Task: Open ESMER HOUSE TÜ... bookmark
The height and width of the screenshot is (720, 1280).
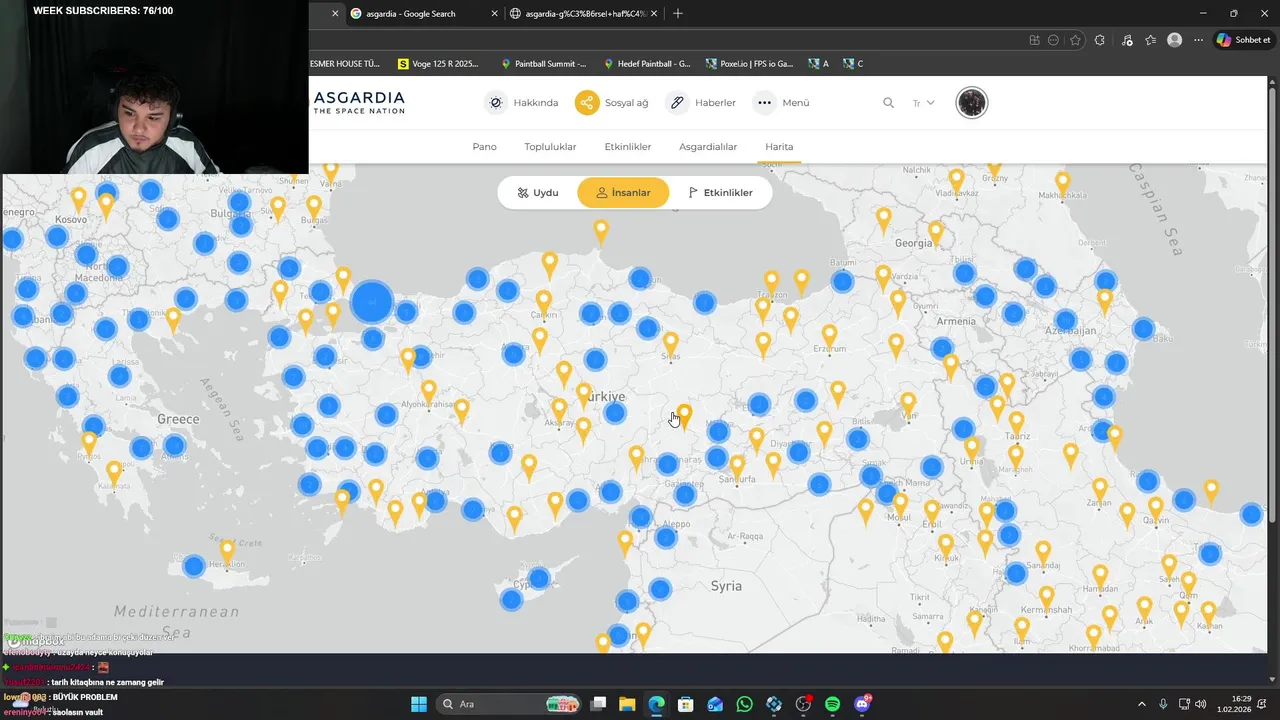Action: (x=345, y=64)
